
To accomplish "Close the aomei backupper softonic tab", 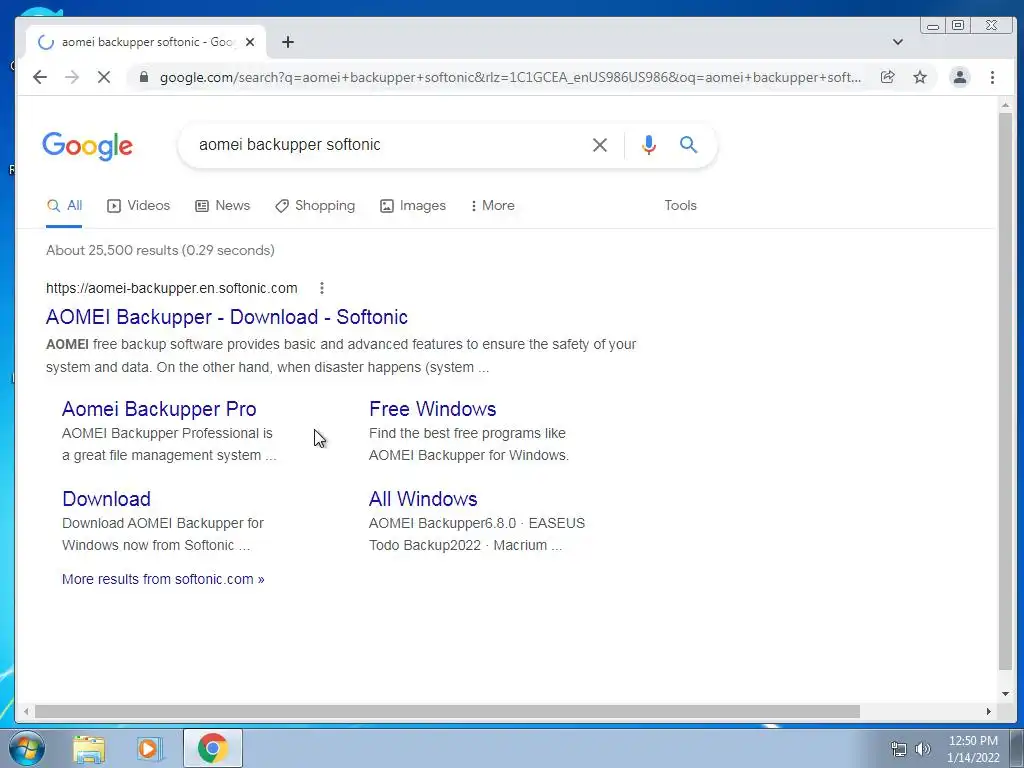I will coord(249,42).
